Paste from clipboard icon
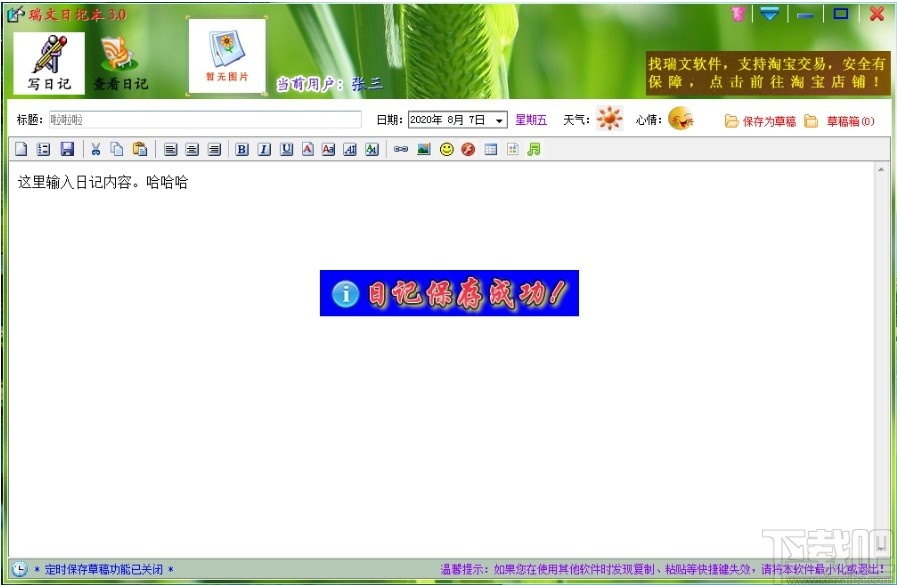 [140, 149]
